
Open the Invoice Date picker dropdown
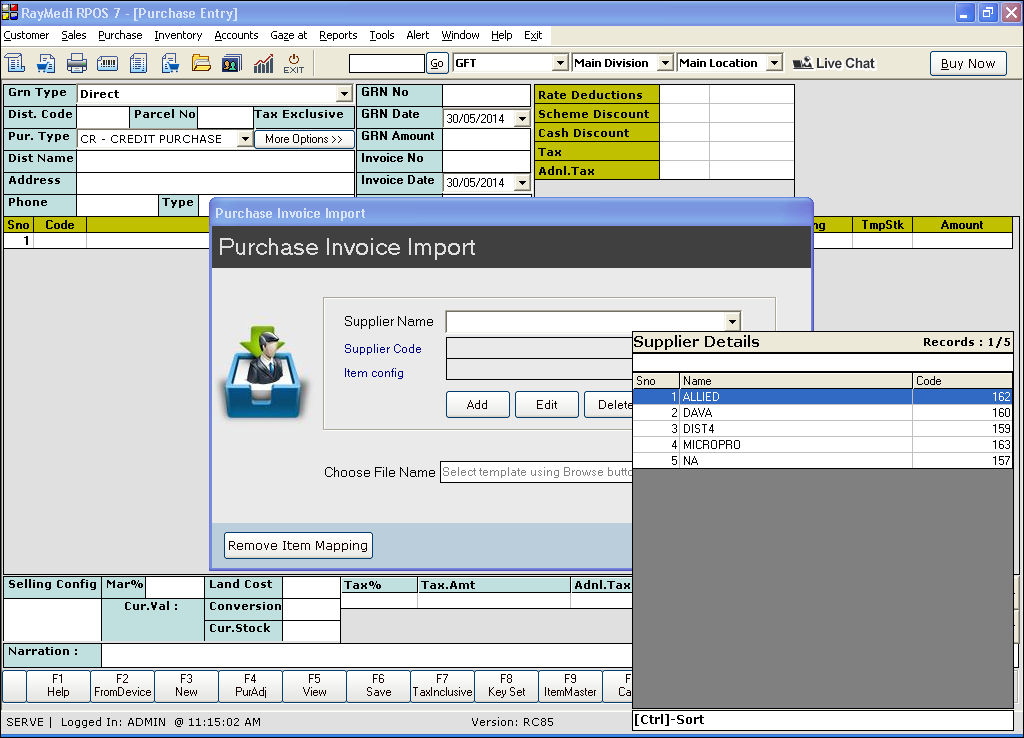[x=522, y=183]
